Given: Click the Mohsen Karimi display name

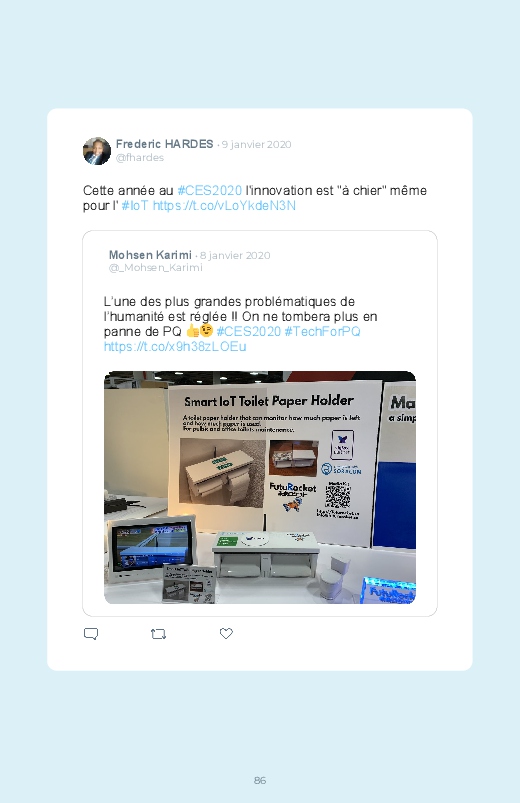Looking at the screenshot, I should click(x=150, y=255).
